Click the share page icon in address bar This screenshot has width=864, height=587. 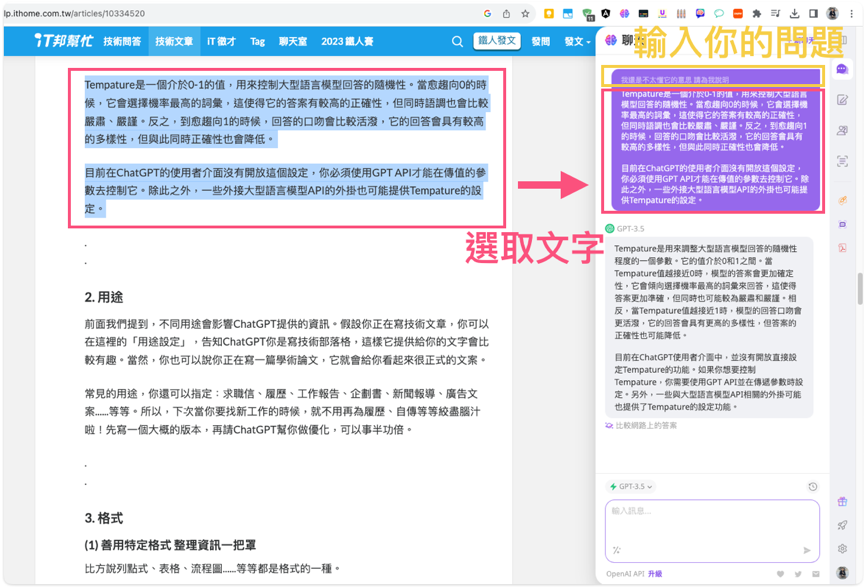506,13
